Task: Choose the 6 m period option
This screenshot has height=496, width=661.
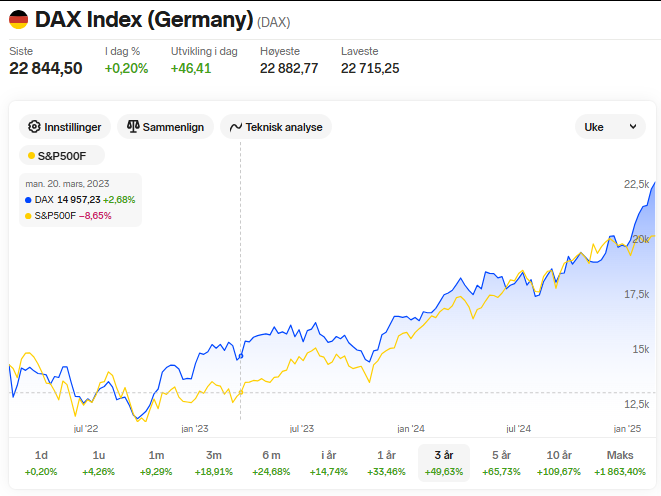Action: [x=271, y=462]
